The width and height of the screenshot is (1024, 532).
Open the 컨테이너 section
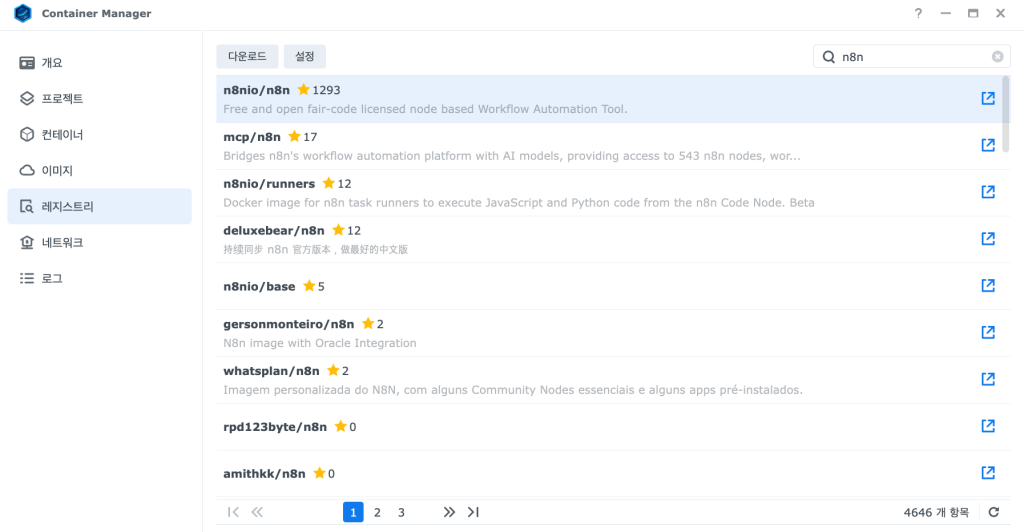99,134
